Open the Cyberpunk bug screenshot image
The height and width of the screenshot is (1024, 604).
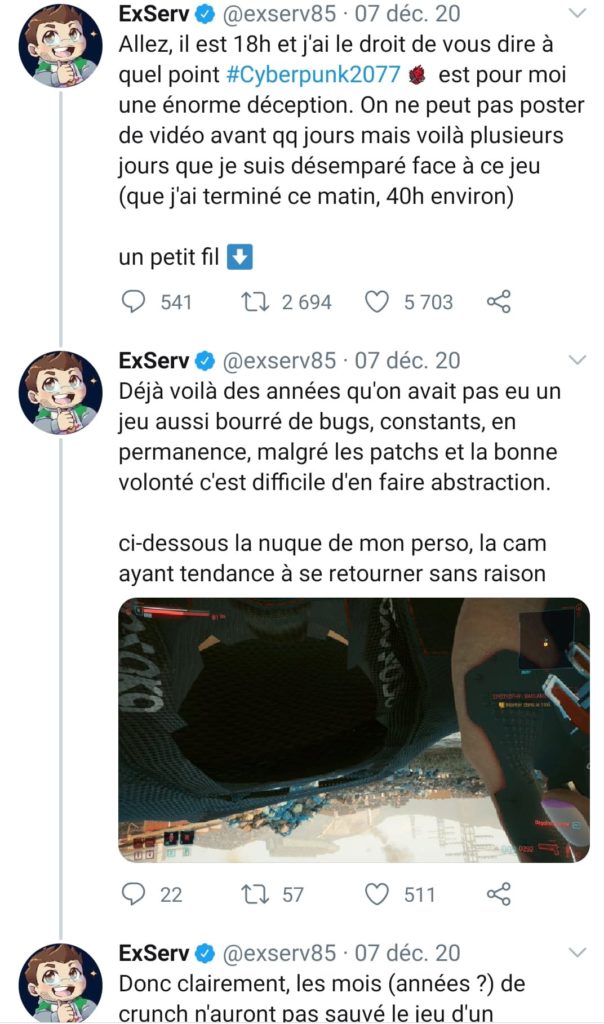pyautogui.click(x=354, y=730)
